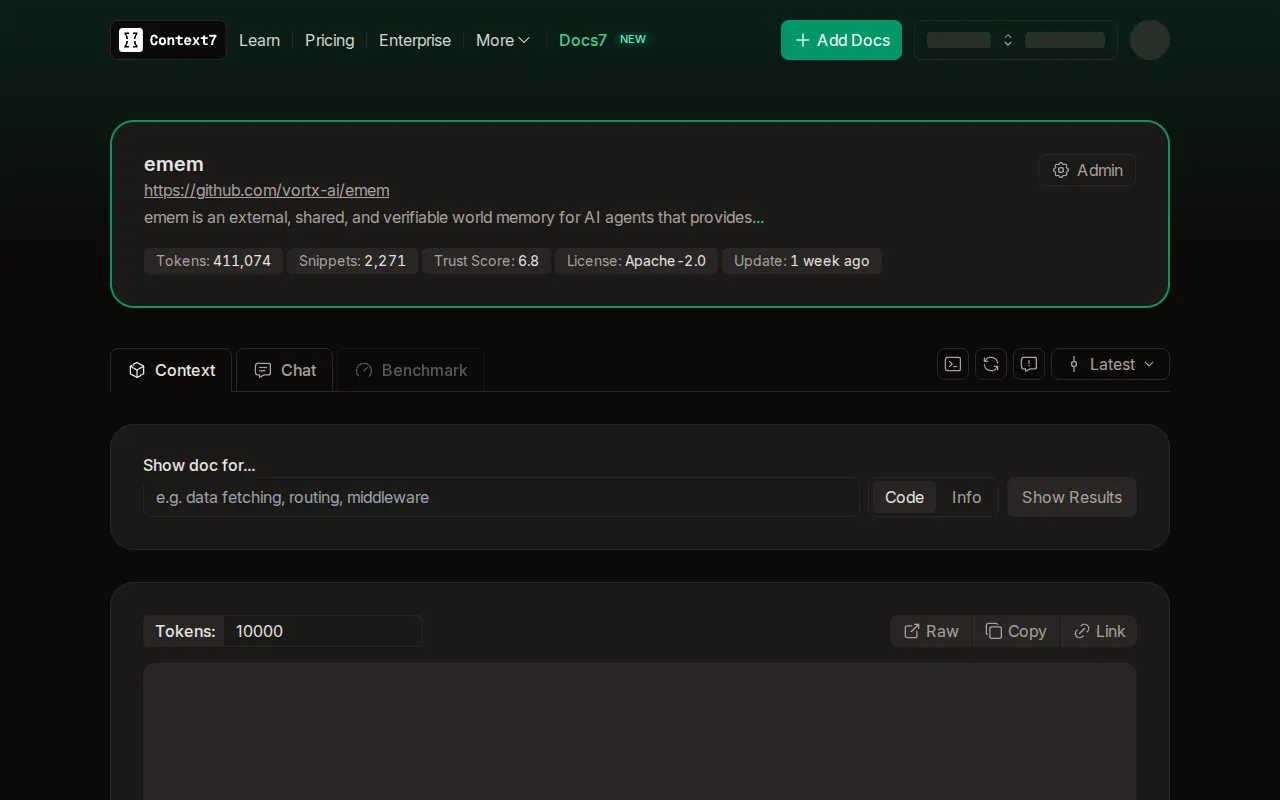Click the Snippets: 2,271 badge

[352, 261]
